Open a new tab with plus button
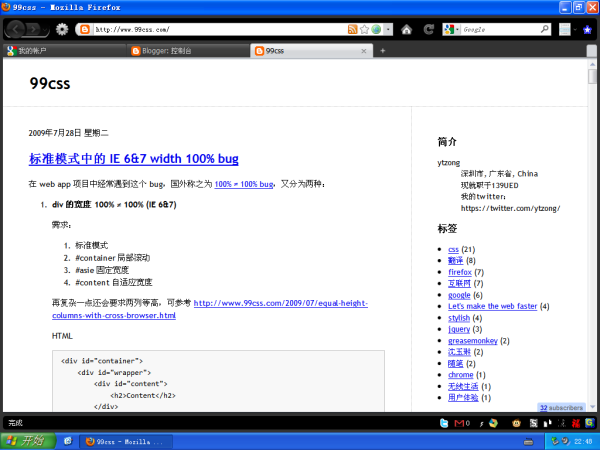 coord(382,50)
